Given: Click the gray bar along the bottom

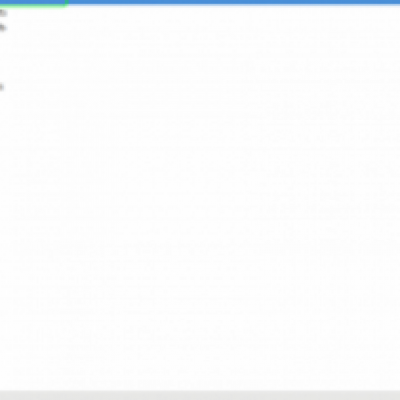Looking at the screenshot, I should 200,395.
